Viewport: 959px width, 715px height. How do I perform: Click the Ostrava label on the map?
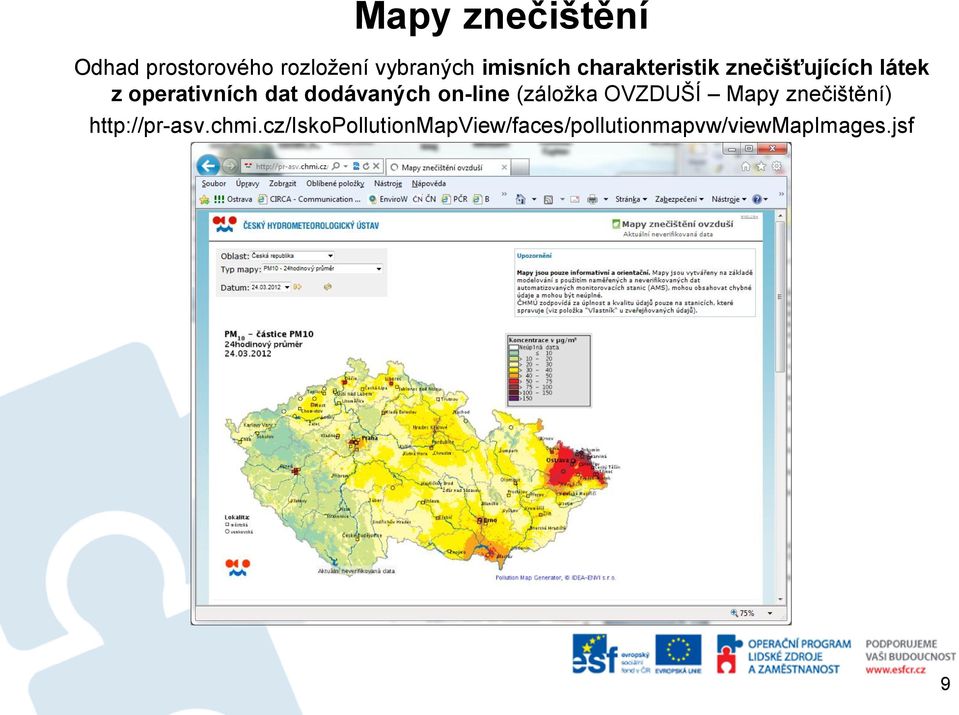point(557,460)
